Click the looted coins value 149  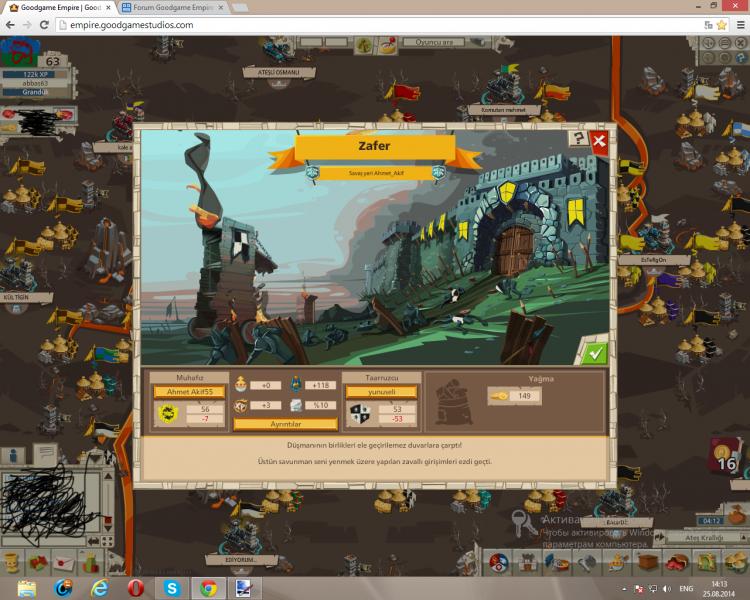click(524, 396)
